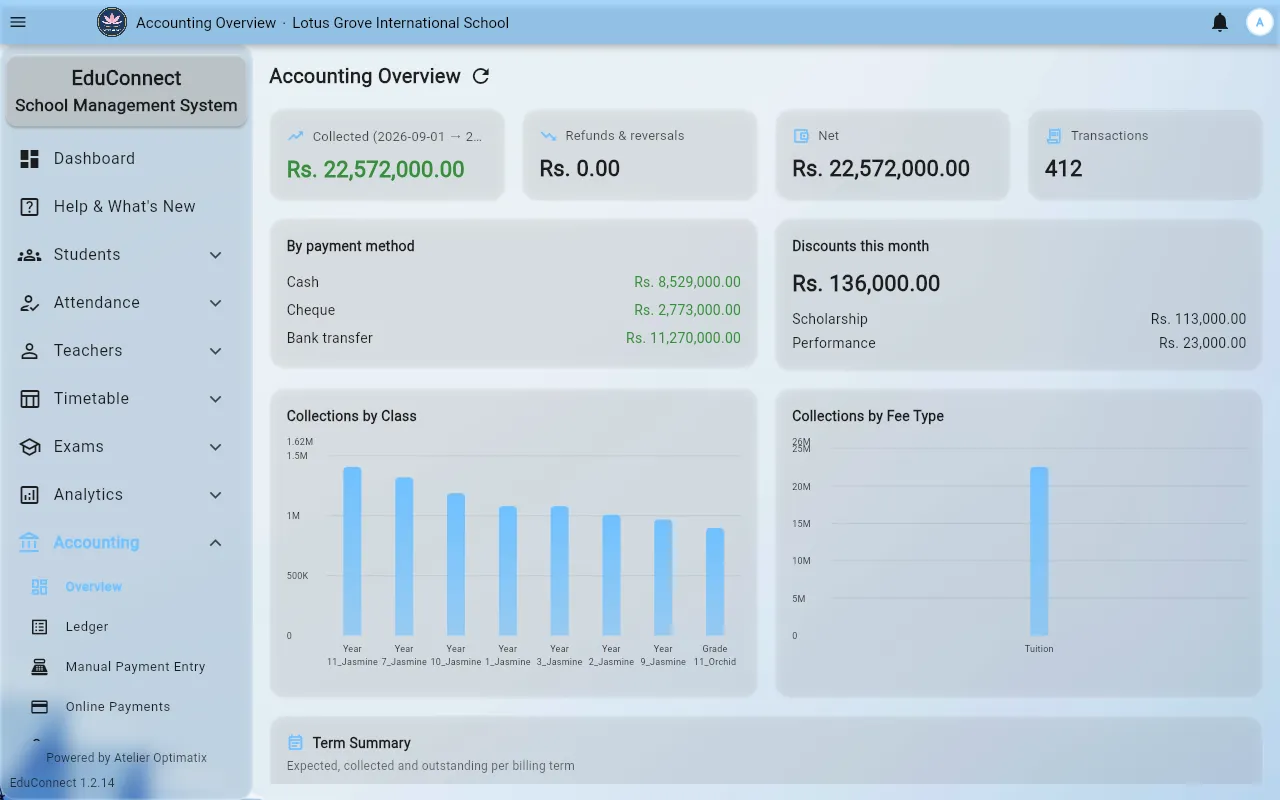Expand the Exams menu chevron
The image size is (1280, 800).
click(x=215, y=446)
